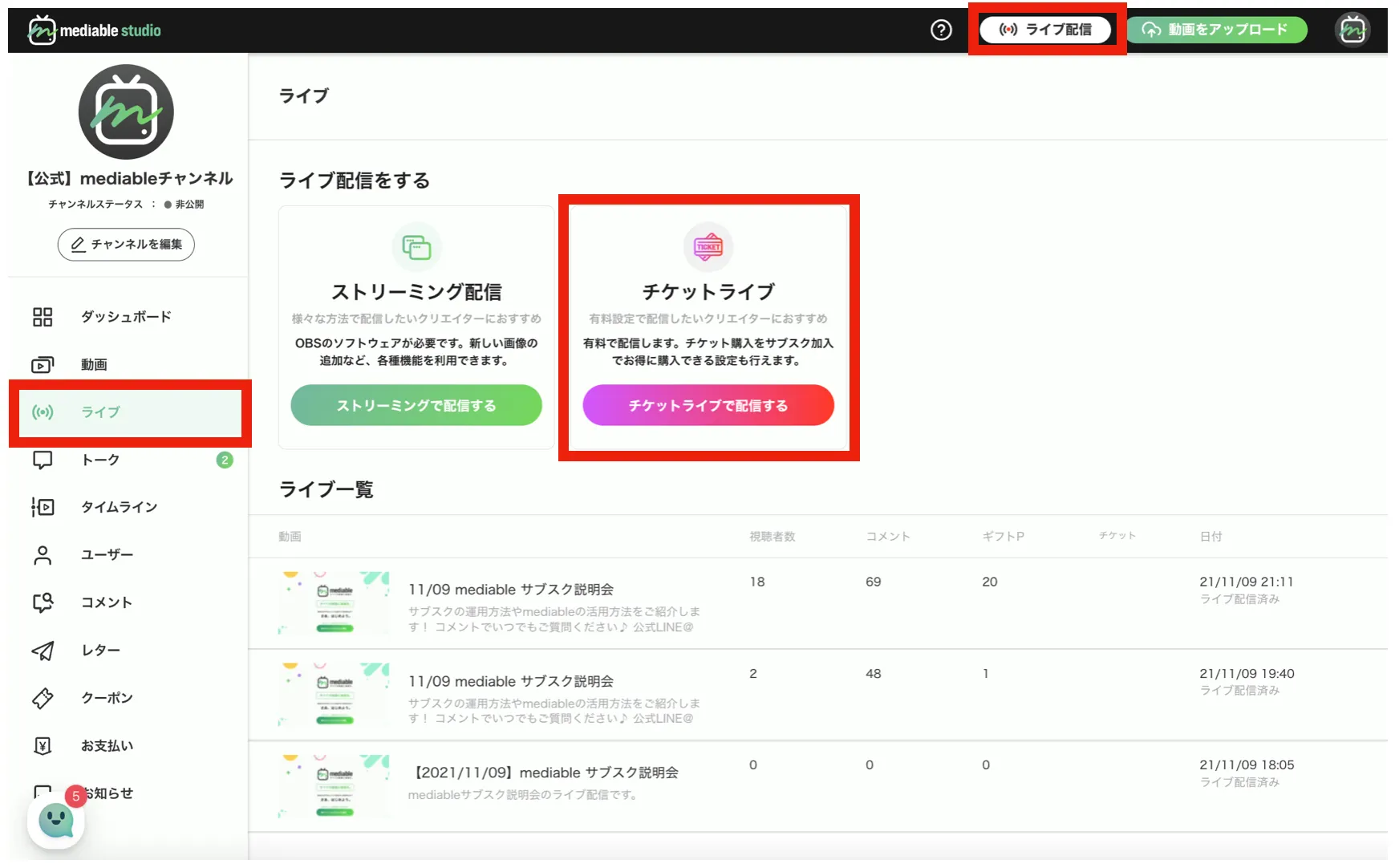Image resolution: width=1399 pixels, height=868 pixels.
Task: Click the ライブ配信 button in top bar
Action: 1045,30
